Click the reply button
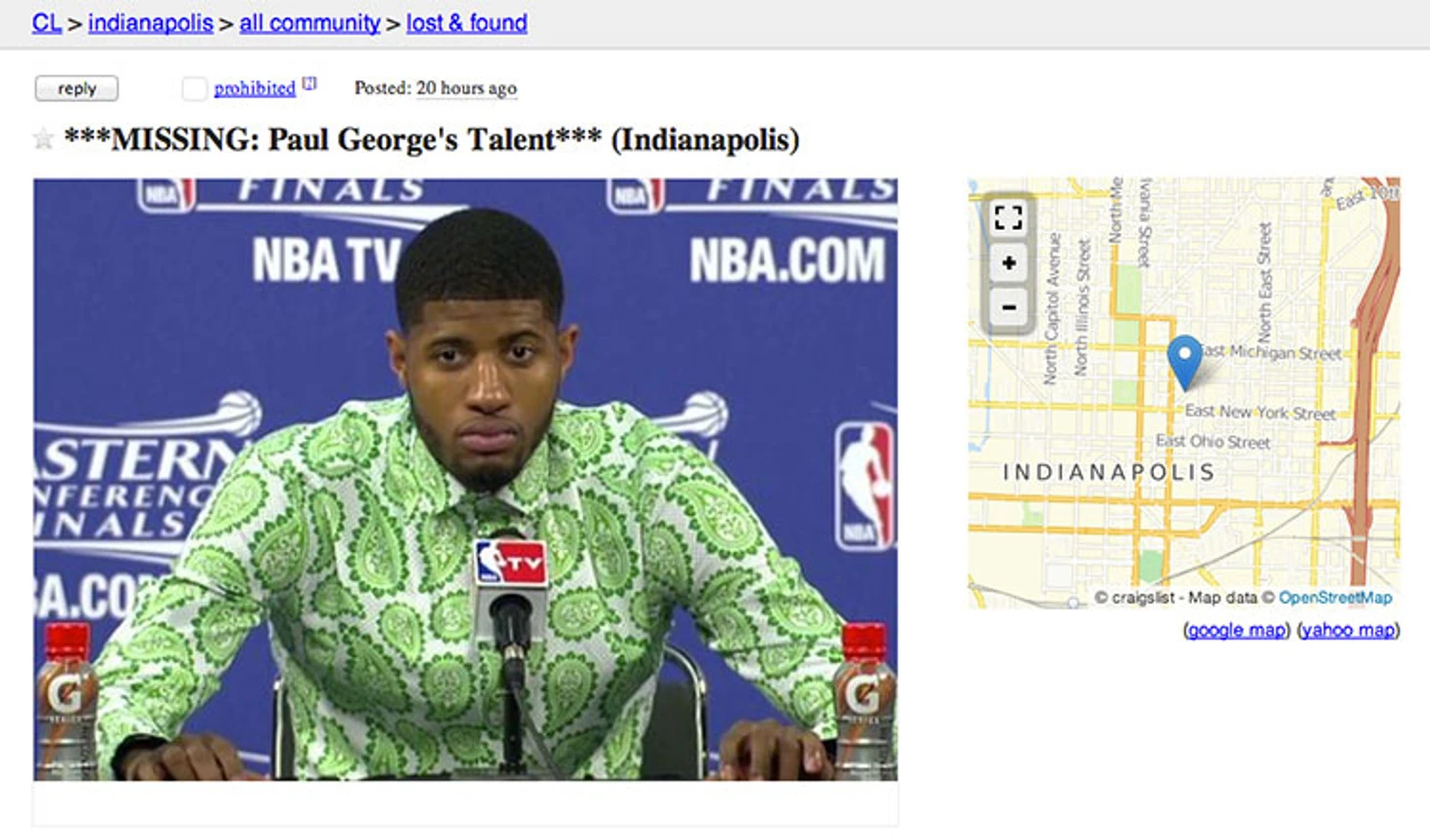 76,88
